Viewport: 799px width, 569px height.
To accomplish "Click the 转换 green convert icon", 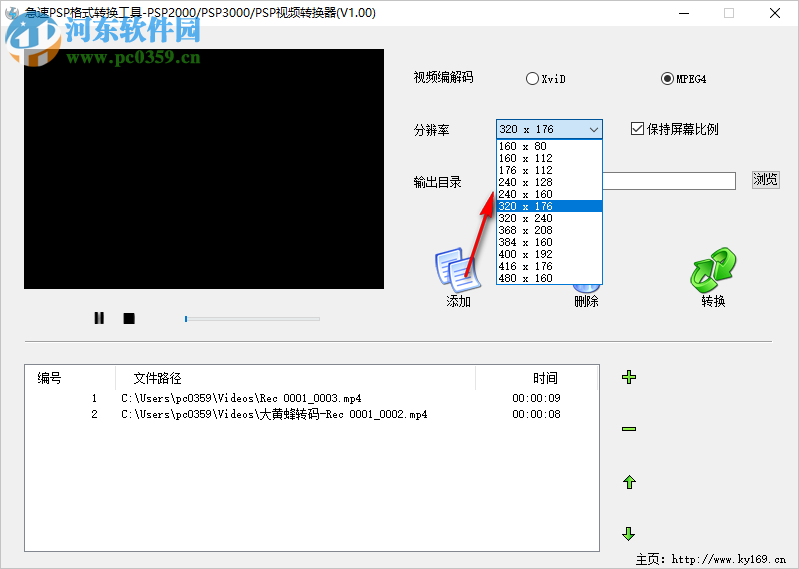I will pos(713,270).
